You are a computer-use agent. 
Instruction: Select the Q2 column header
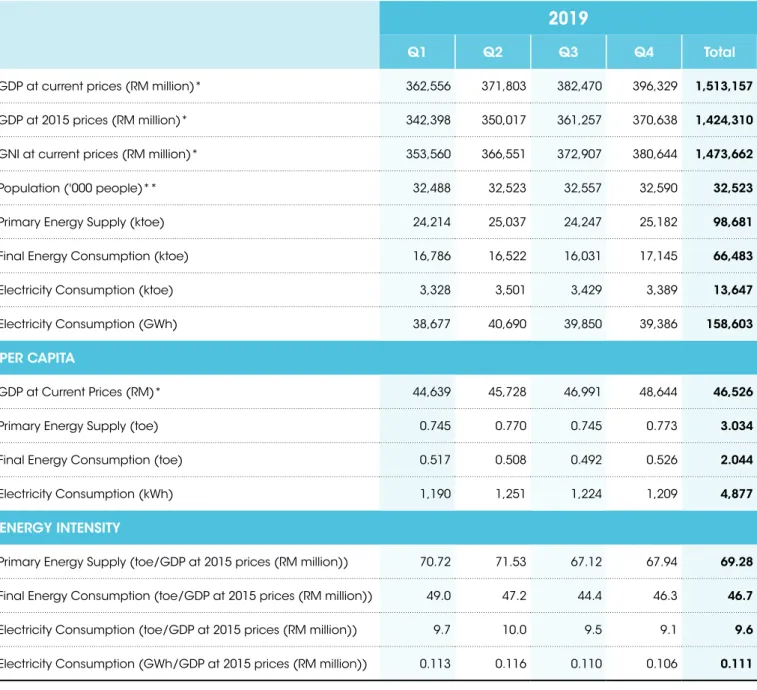pyautogui.click(x=493, y=52)
